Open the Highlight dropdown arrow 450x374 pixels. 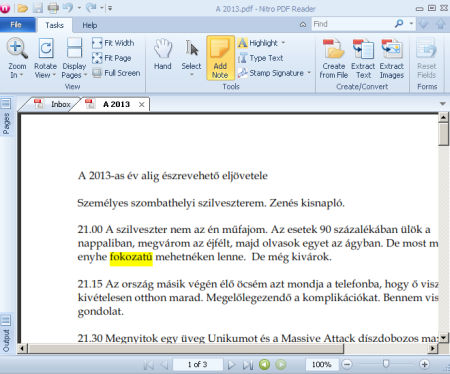tap(283, 43)
